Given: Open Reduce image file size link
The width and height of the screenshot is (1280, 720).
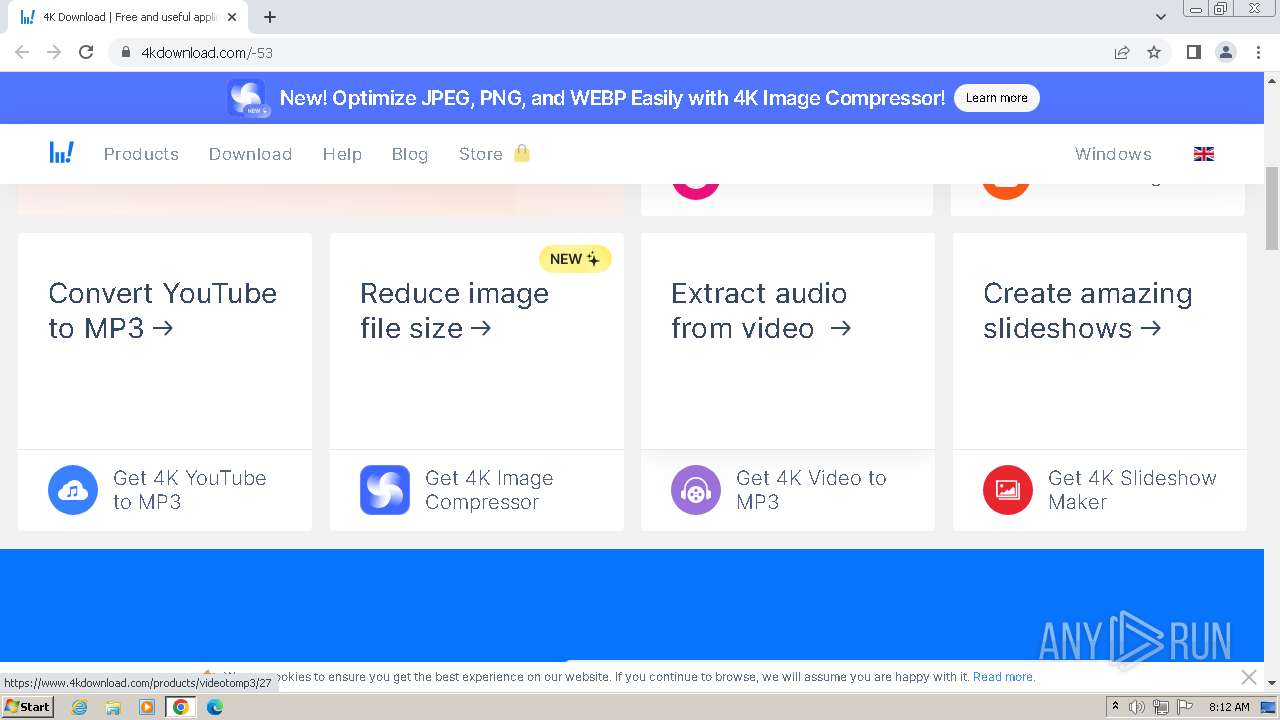Looking at the screenshot, I should [454, 311].
